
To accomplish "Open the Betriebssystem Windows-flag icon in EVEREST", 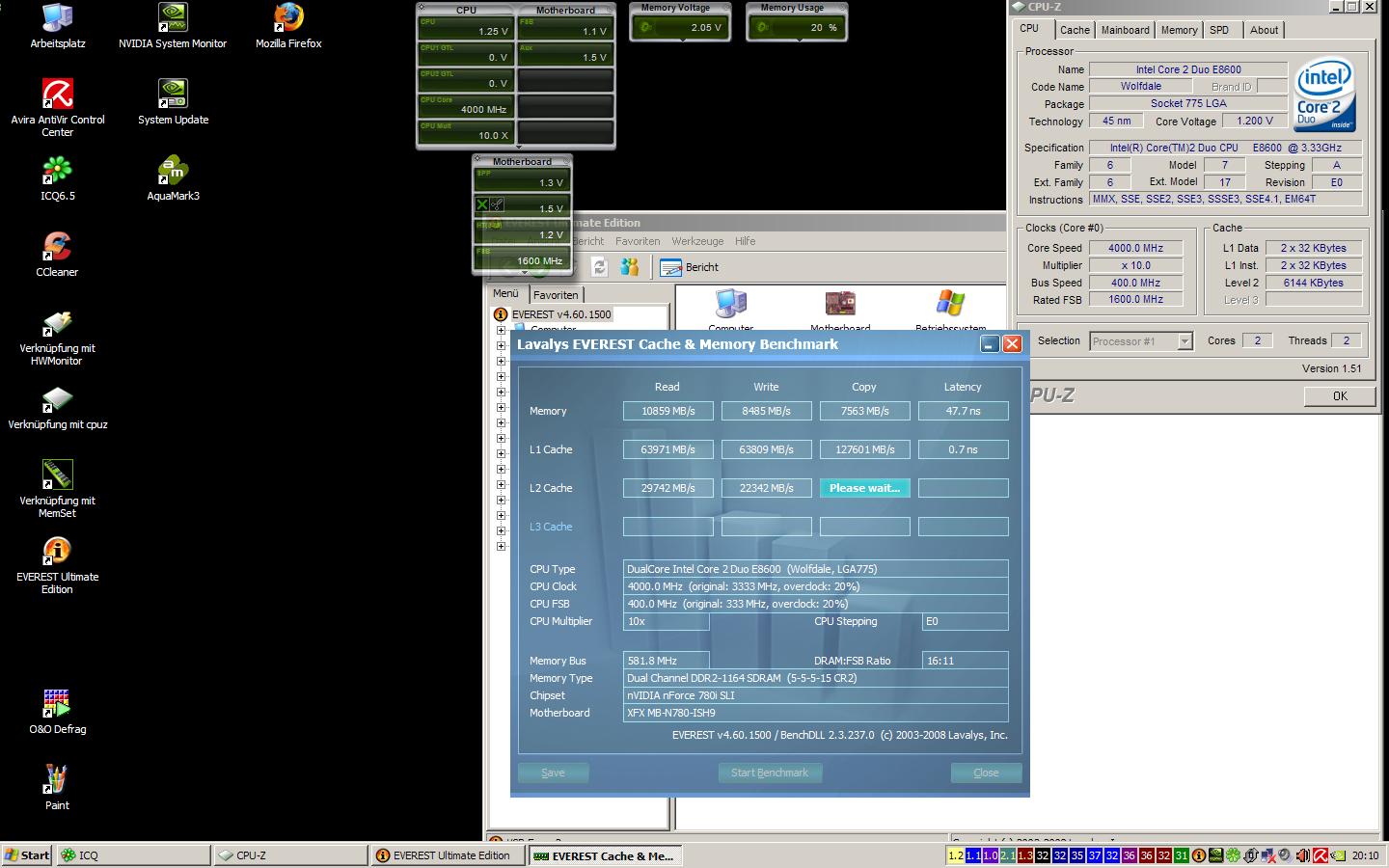I will [950, 305].
